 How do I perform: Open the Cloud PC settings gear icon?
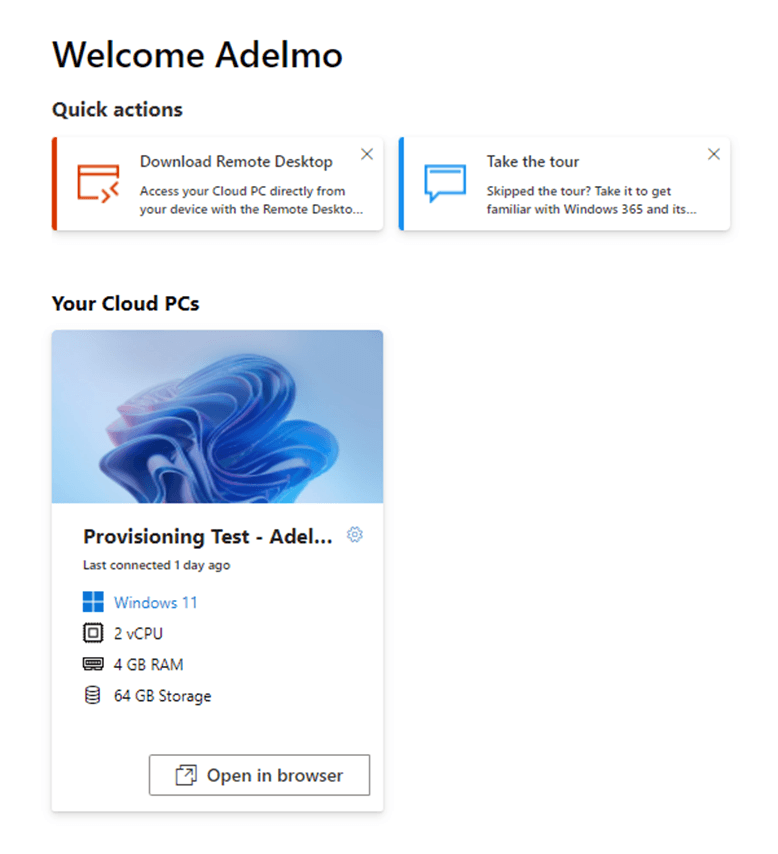pos(355,535)
